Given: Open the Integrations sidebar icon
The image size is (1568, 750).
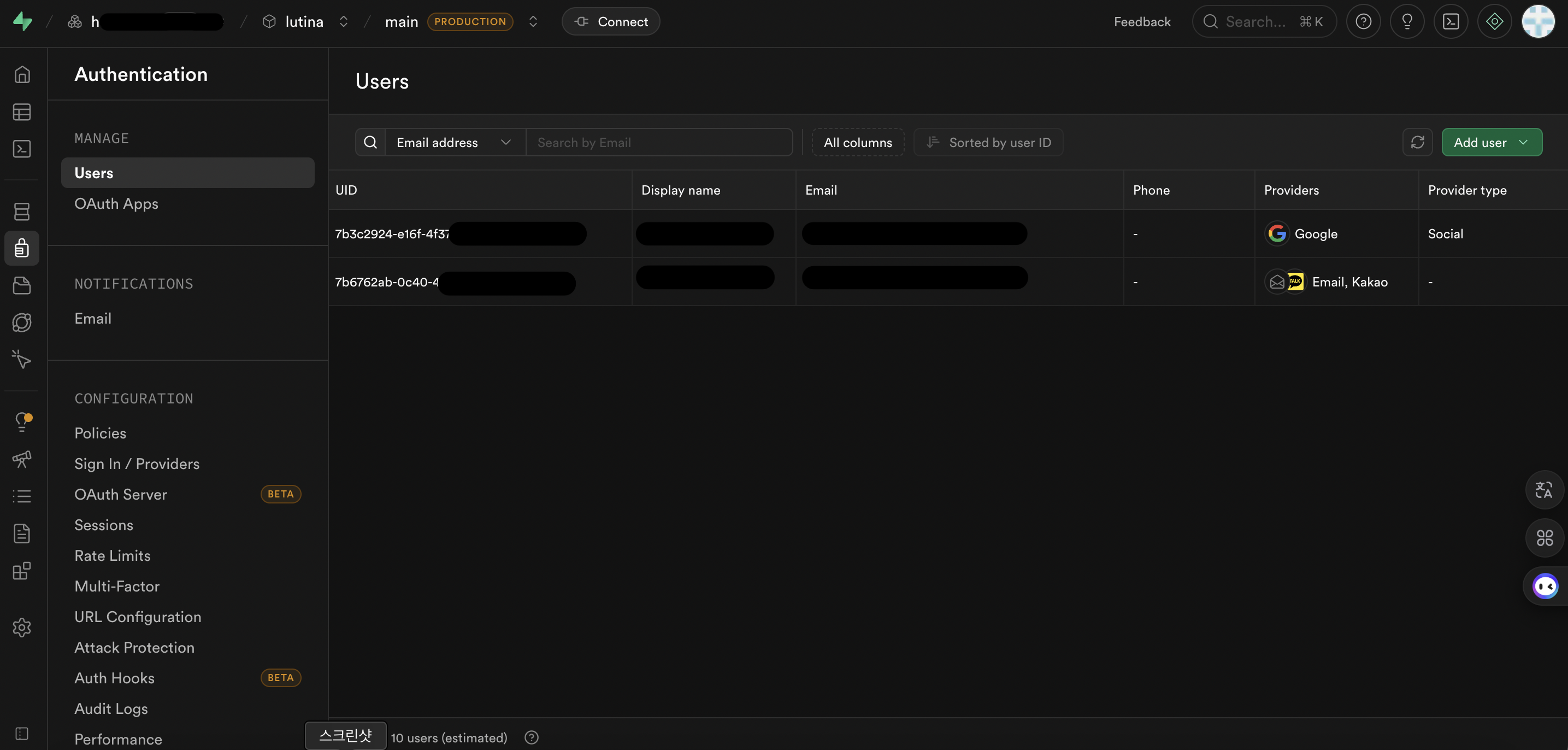Looking at the screenshot, I should coord(22,571).
